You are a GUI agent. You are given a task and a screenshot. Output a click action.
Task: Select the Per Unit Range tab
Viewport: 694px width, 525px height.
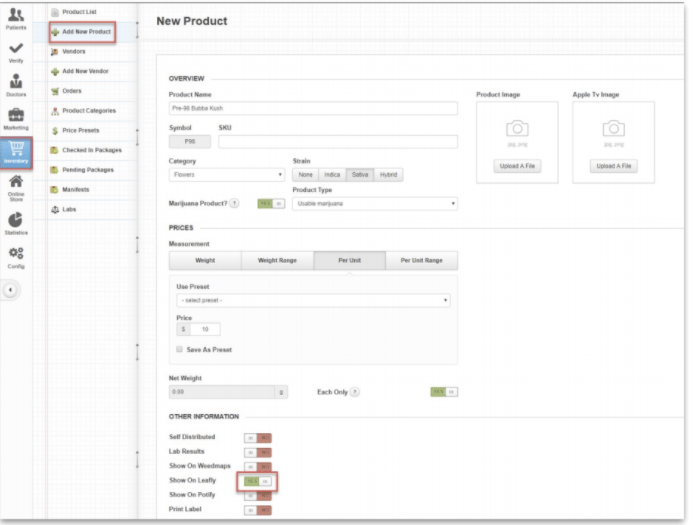(x=422, y=260)
